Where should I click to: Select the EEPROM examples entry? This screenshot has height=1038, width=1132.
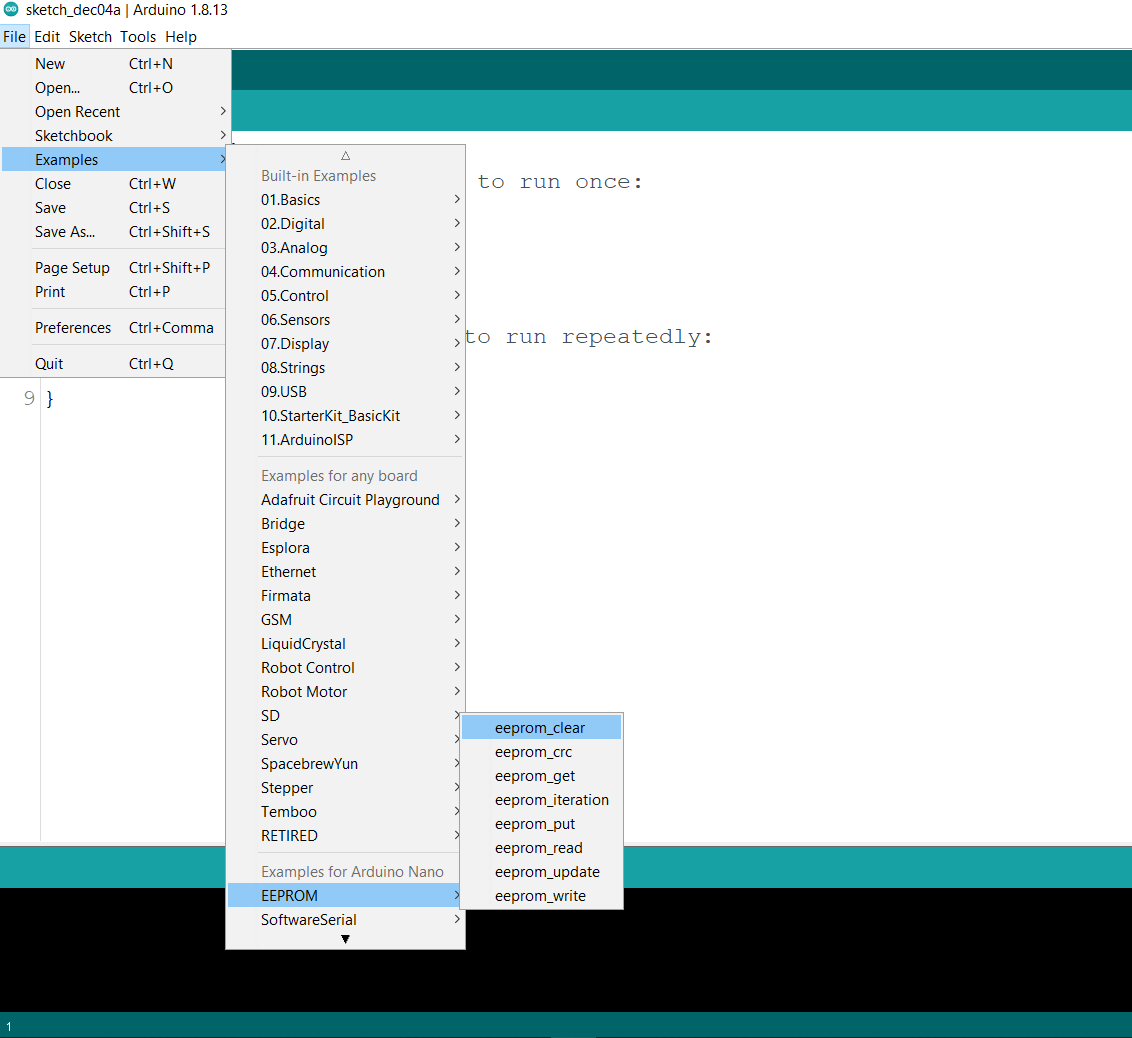pyautogui.click(x=345, y=896)
